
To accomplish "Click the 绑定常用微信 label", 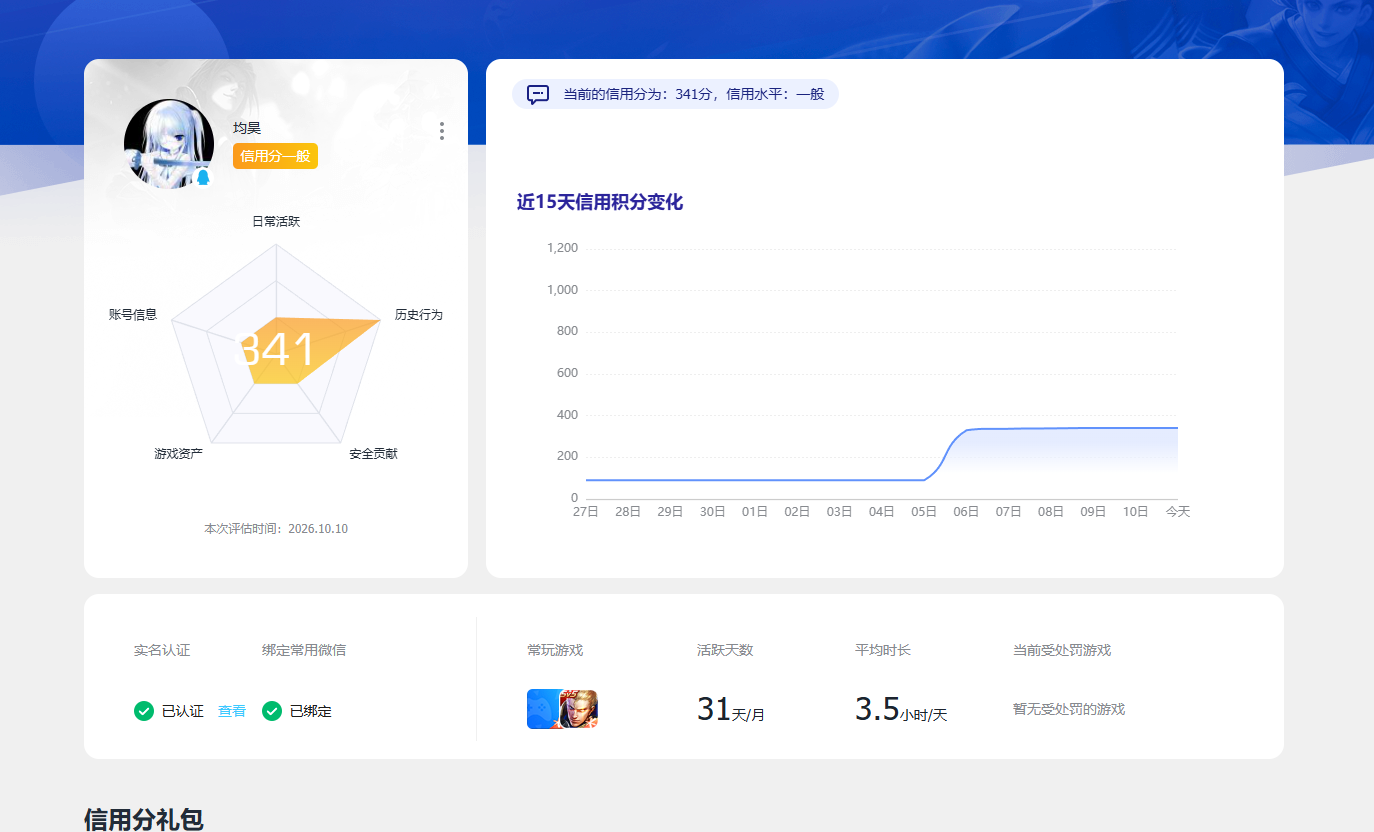I will pyautogui.click(x=304, y=650).
